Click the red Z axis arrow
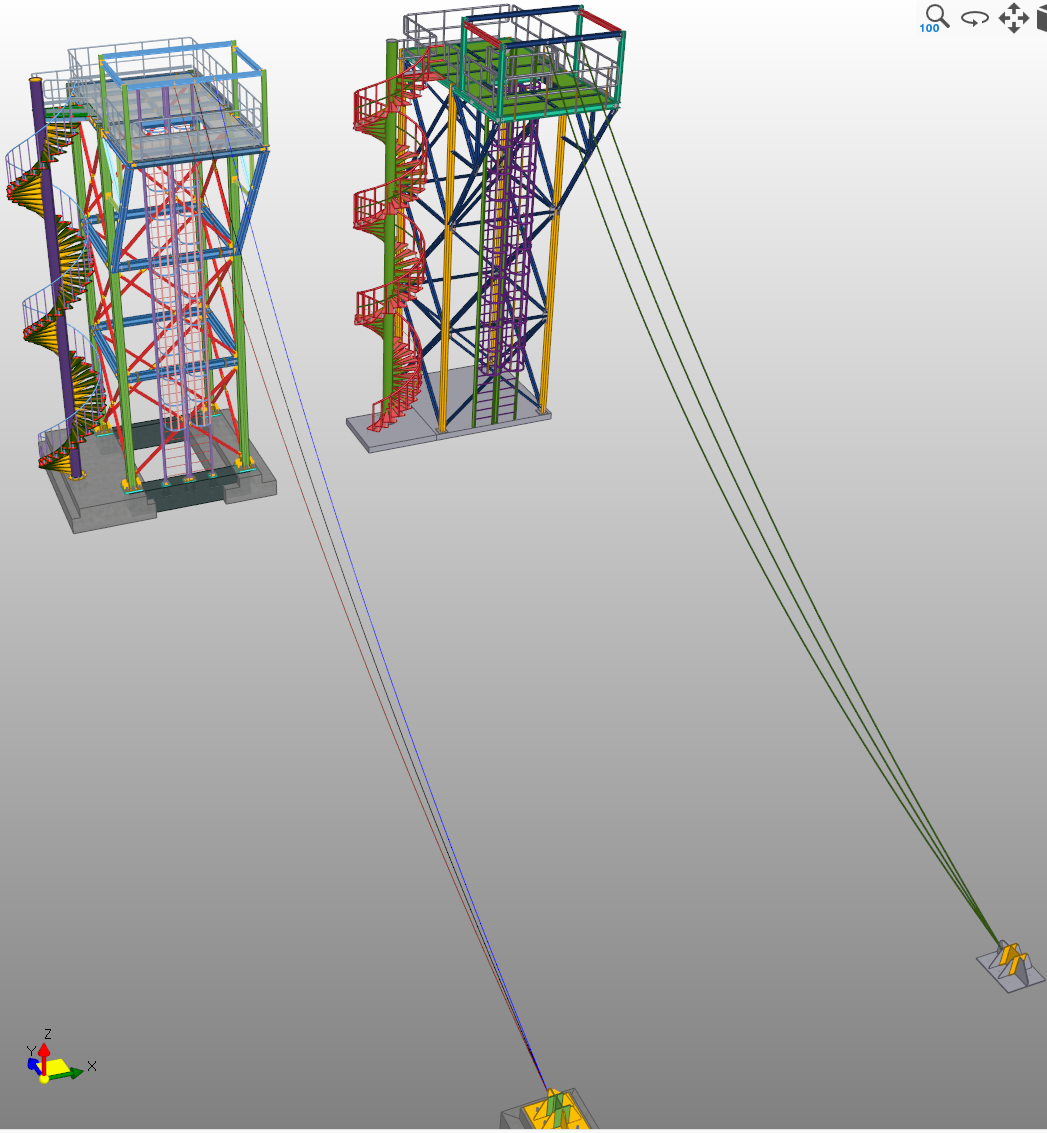 [45, 1050]
